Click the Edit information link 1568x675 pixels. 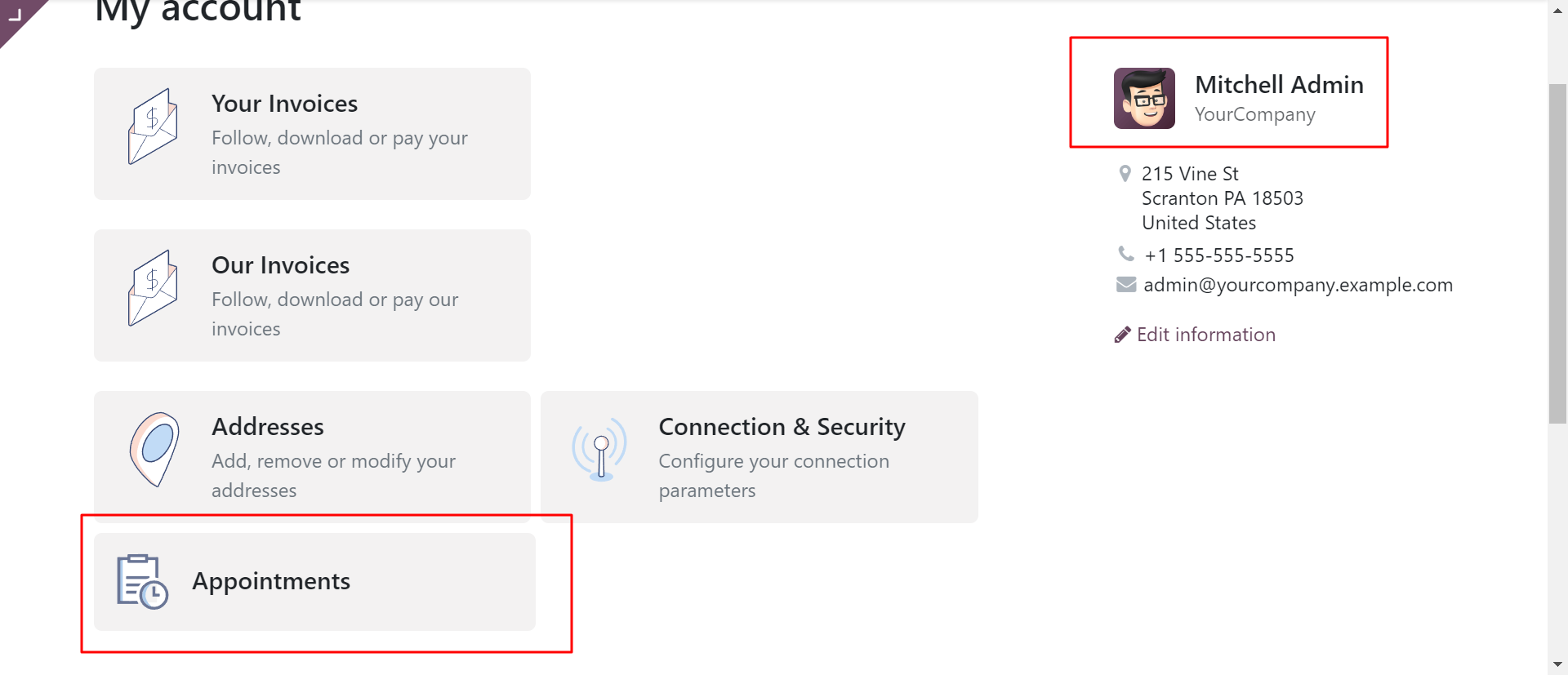[1206, 335]
